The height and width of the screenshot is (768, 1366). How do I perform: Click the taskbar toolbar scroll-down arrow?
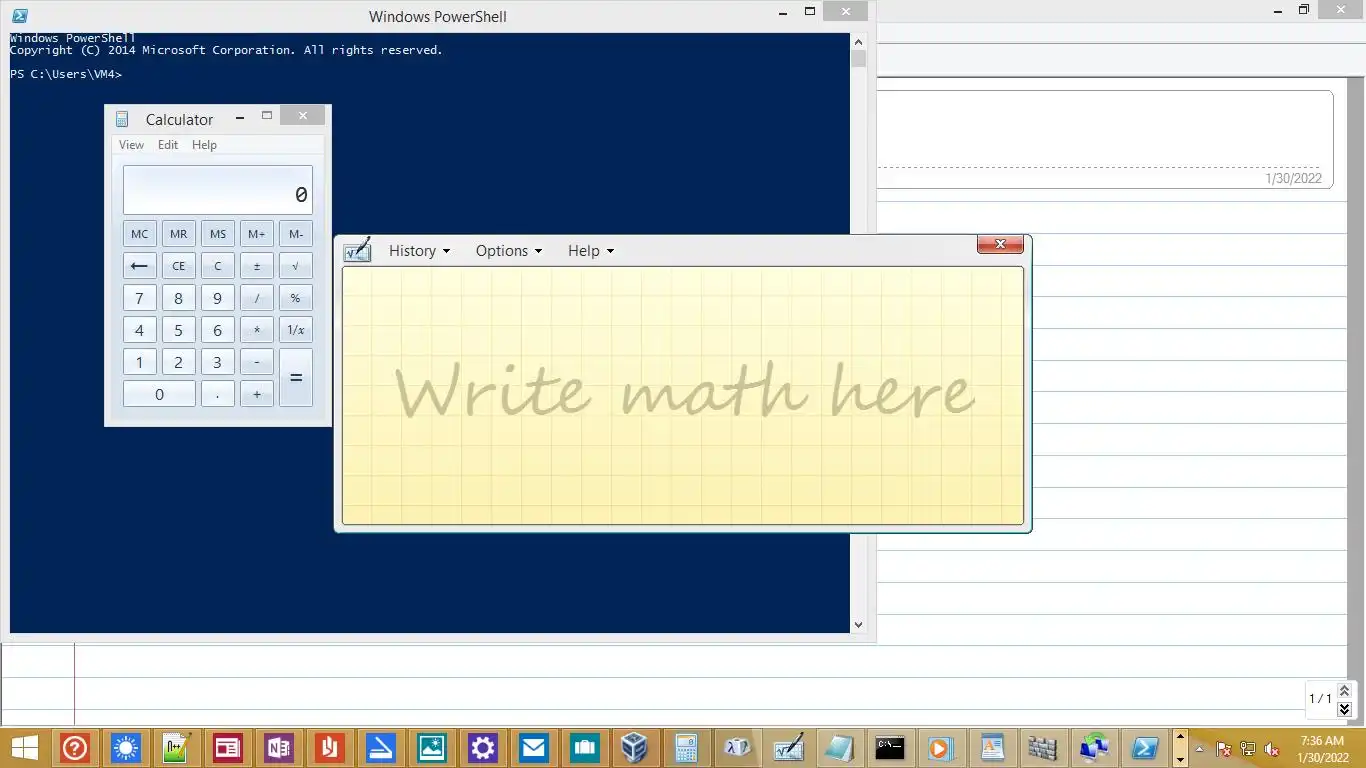[1180, 761]
